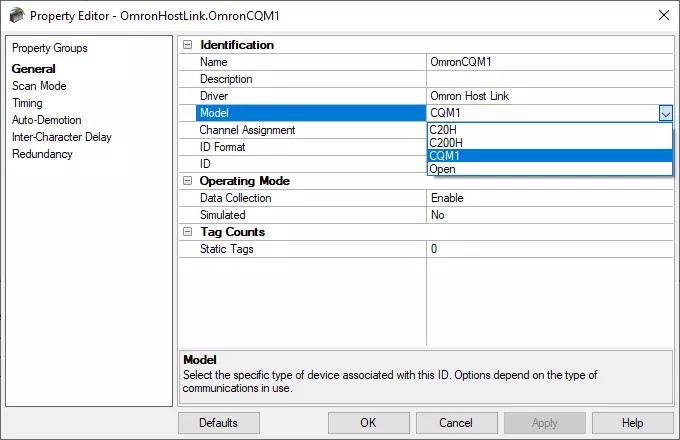Screen dimensions: 680x440
Task: Click the Defaults button
Action: [219, 423]
